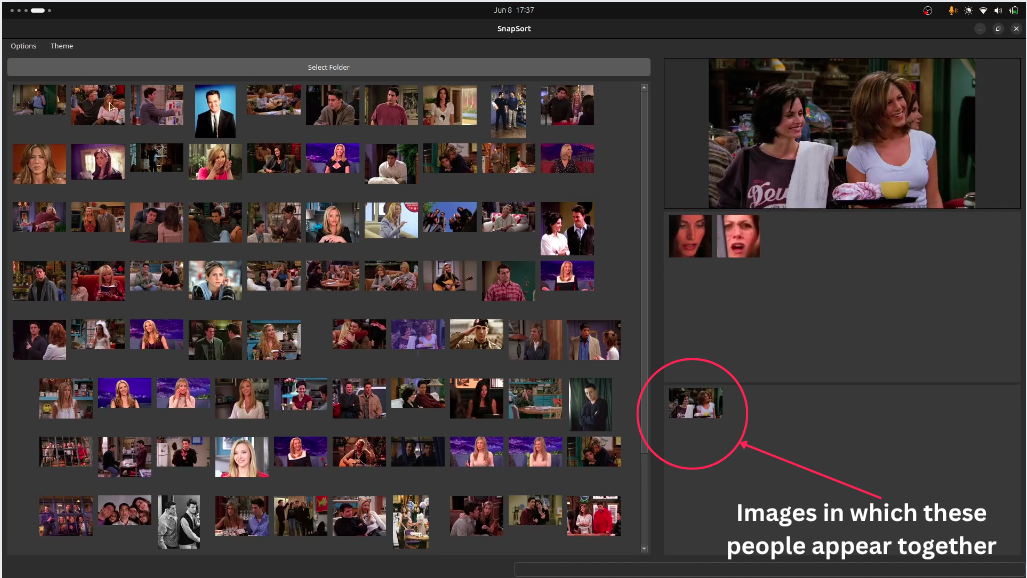Open the activities workspace indicator in the top bar
Screen dimensions: 1027x578
tap(31, 10)
